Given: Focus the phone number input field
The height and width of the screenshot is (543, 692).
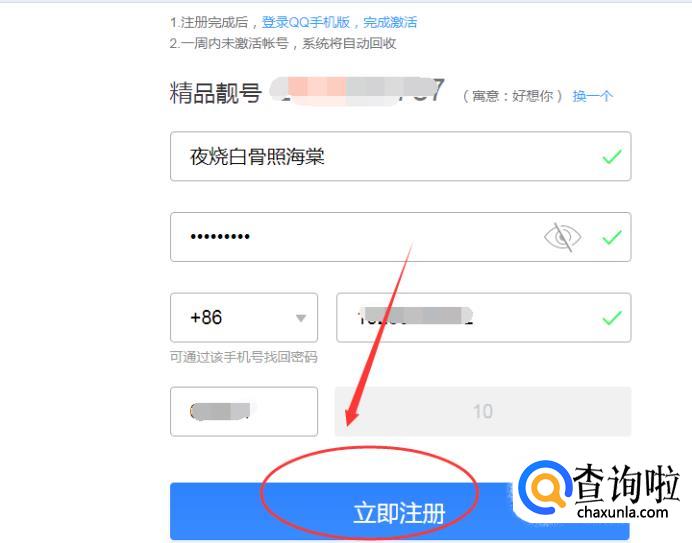Looking at the screenshot, I should click(483, 317).
